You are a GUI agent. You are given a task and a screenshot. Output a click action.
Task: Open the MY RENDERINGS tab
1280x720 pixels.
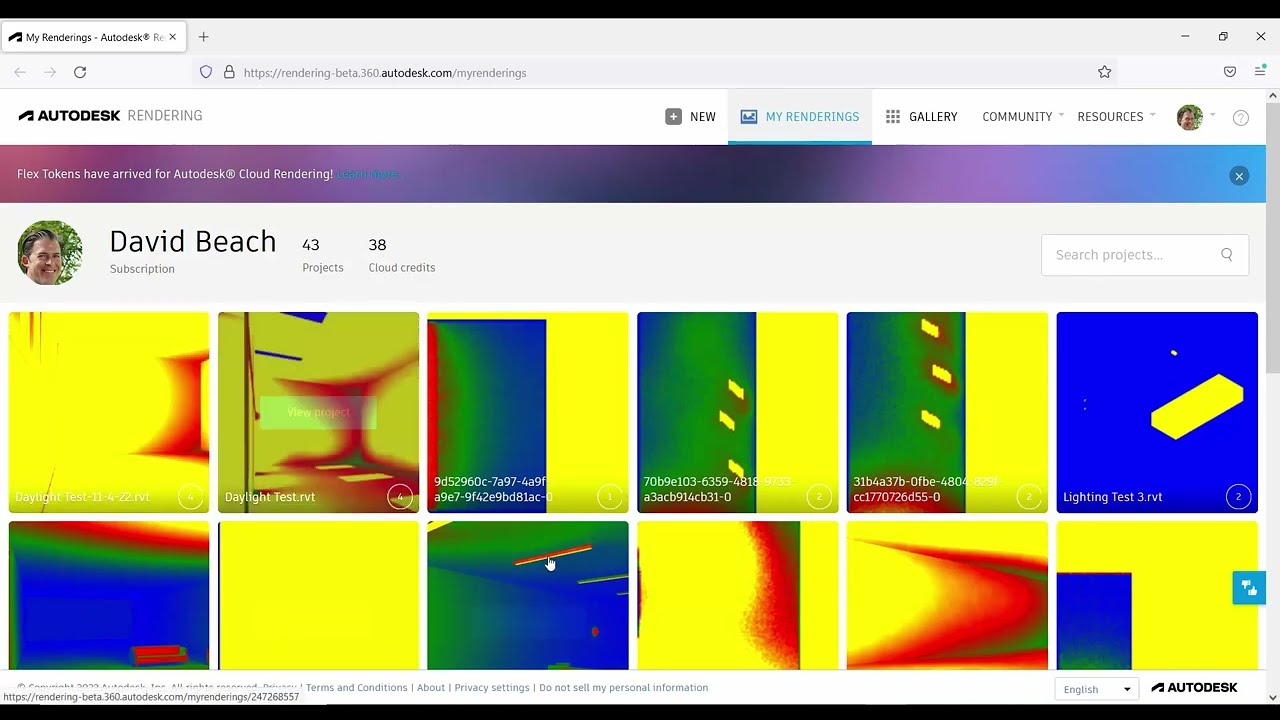800,117
